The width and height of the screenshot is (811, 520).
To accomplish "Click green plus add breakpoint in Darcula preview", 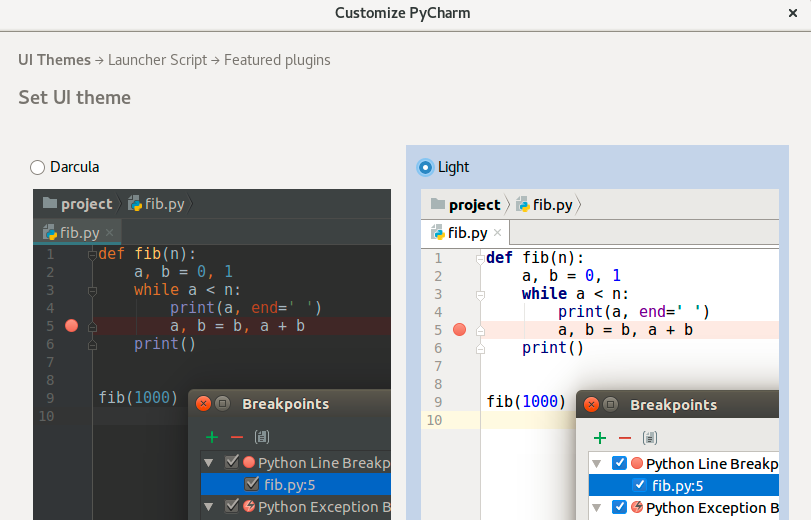I will [212, 437].
